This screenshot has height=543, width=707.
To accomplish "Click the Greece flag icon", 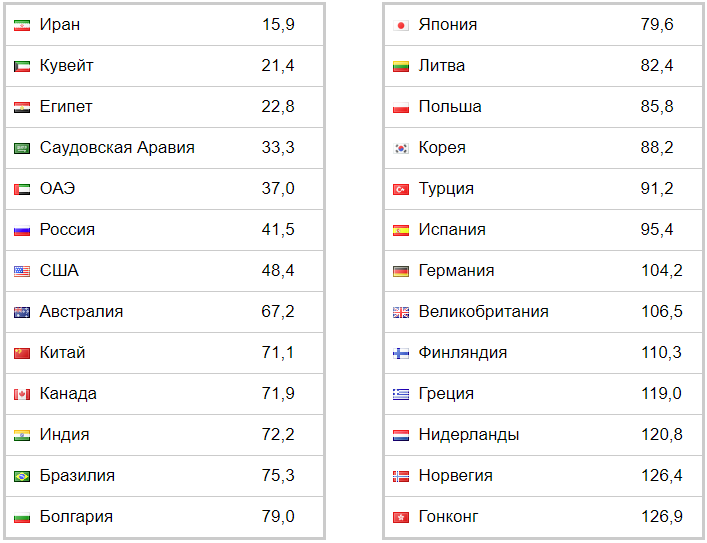I will point(401,394).
